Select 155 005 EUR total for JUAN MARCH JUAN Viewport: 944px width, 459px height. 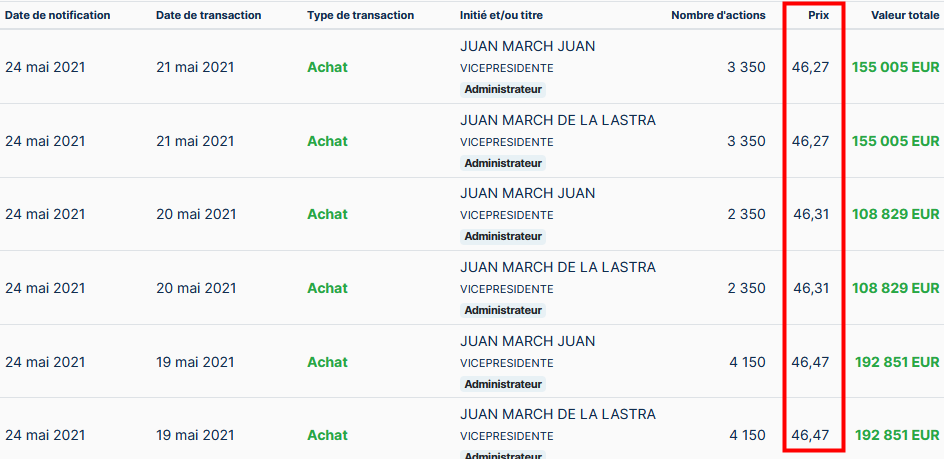coord(895,67)
